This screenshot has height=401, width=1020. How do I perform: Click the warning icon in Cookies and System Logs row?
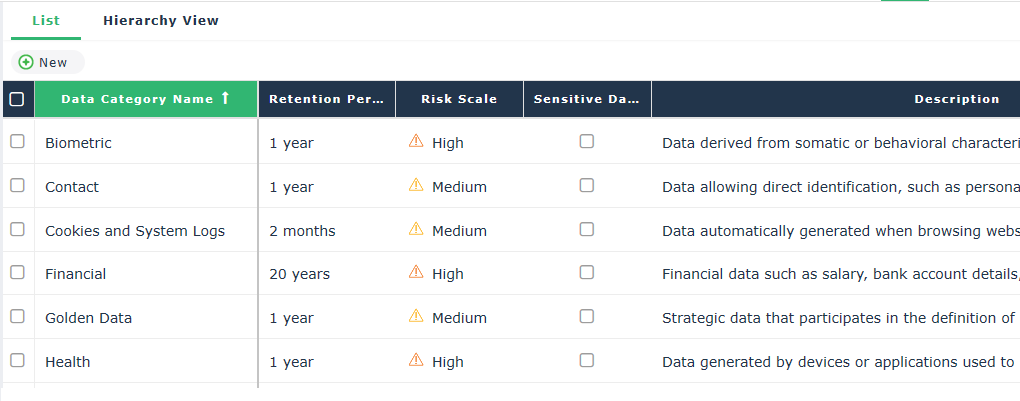[x=416, y=230]
